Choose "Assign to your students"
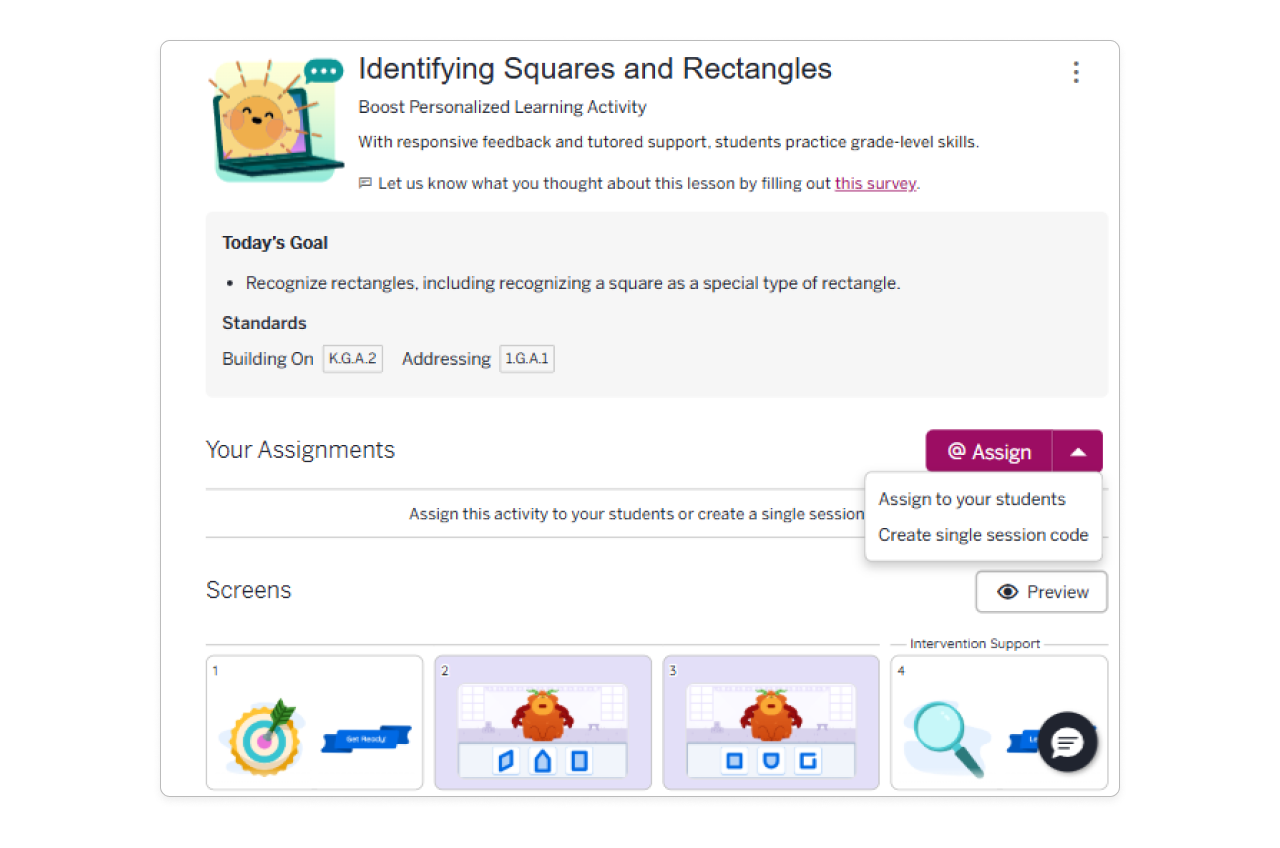Screen dimensions: 1280x848 971,499
